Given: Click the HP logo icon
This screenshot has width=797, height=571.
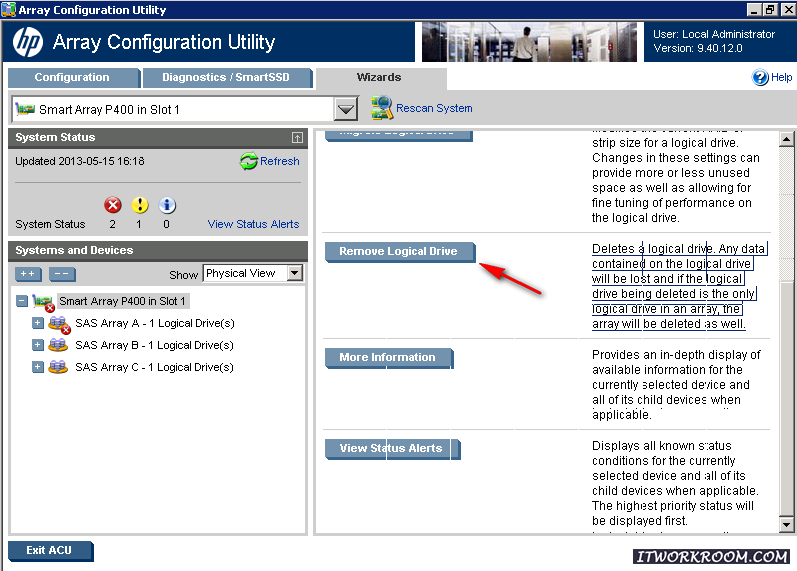Looking at the screenshot, I should 27,42.
